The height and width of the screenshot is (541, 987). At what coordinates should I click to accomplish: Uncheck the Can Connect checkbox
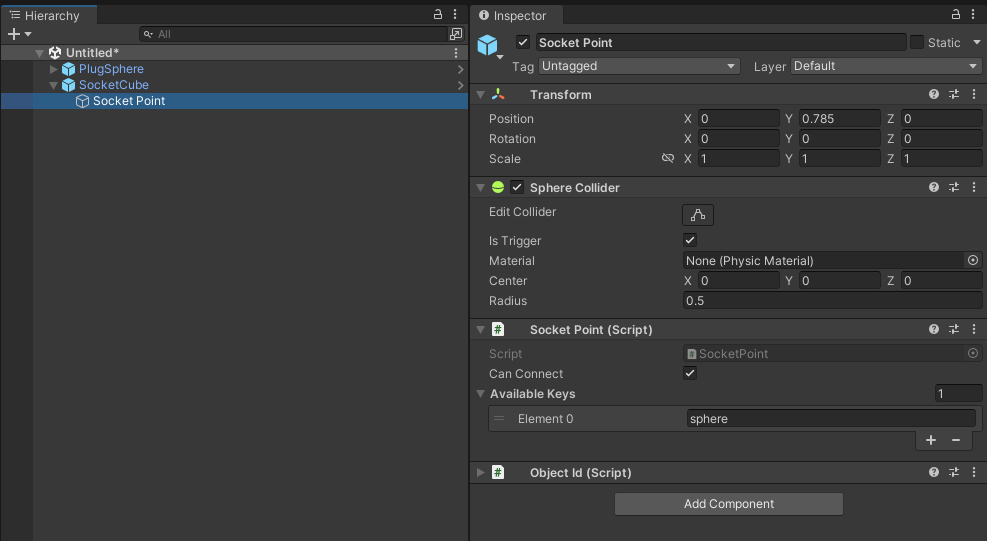point(690,373)
